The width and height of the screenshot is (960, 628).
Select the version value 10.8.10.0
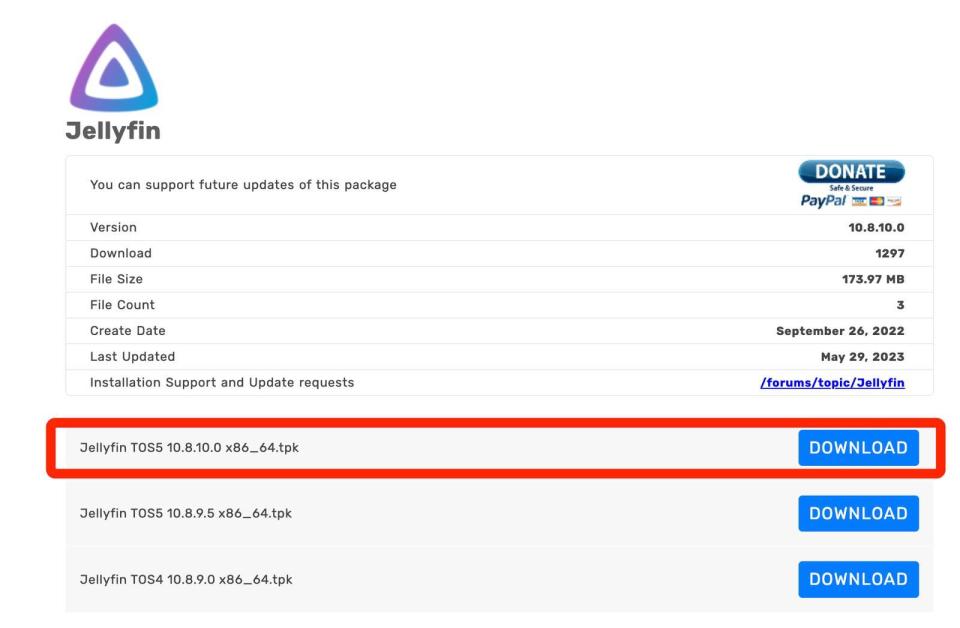click(x=876, y=228)
